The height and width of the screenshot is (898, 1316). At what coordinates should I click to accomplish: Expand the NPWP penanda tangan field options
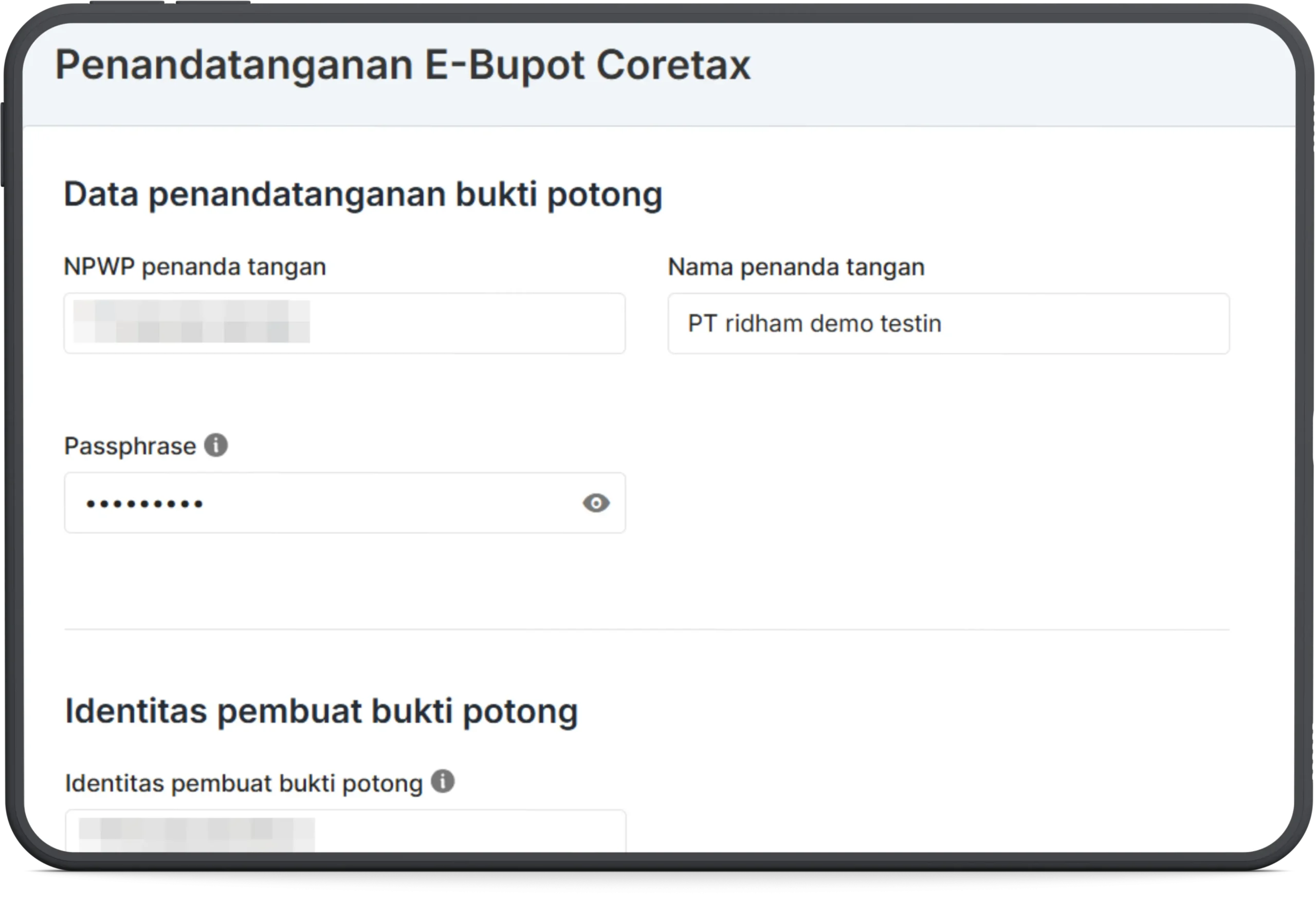click(344, 323)
